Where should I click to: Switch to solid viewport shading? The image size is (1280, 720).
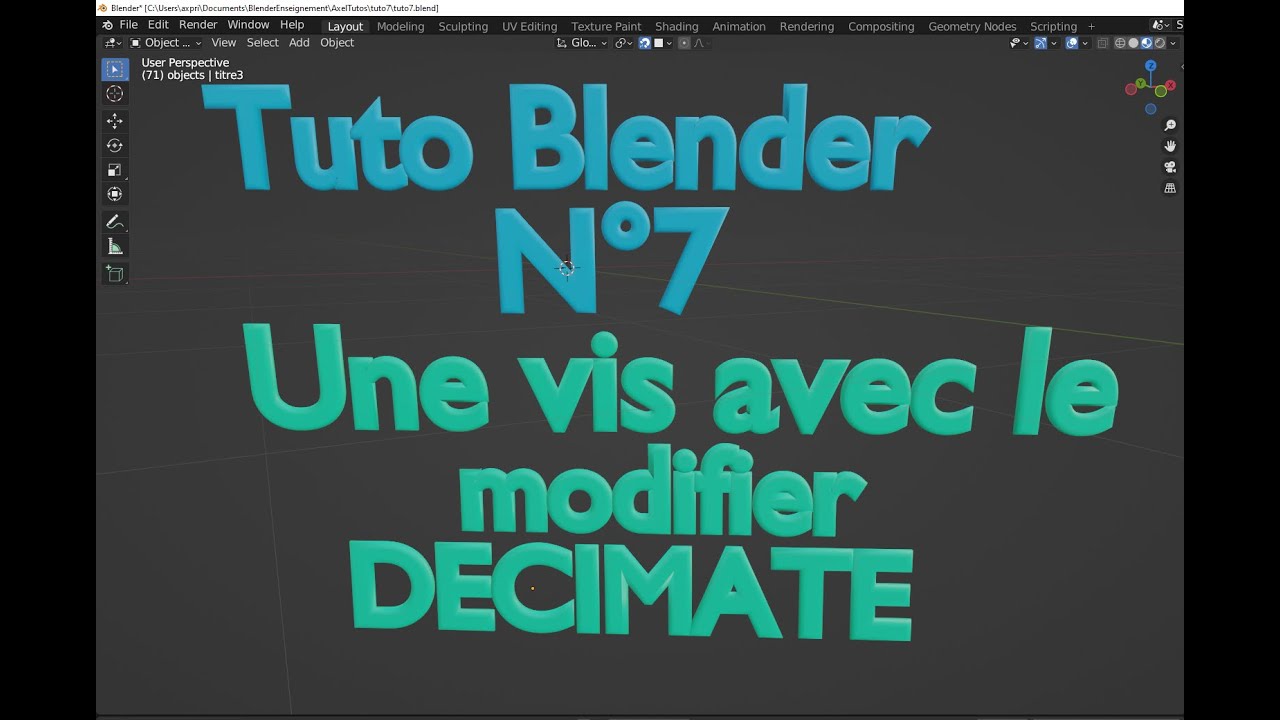point(1133,43)
